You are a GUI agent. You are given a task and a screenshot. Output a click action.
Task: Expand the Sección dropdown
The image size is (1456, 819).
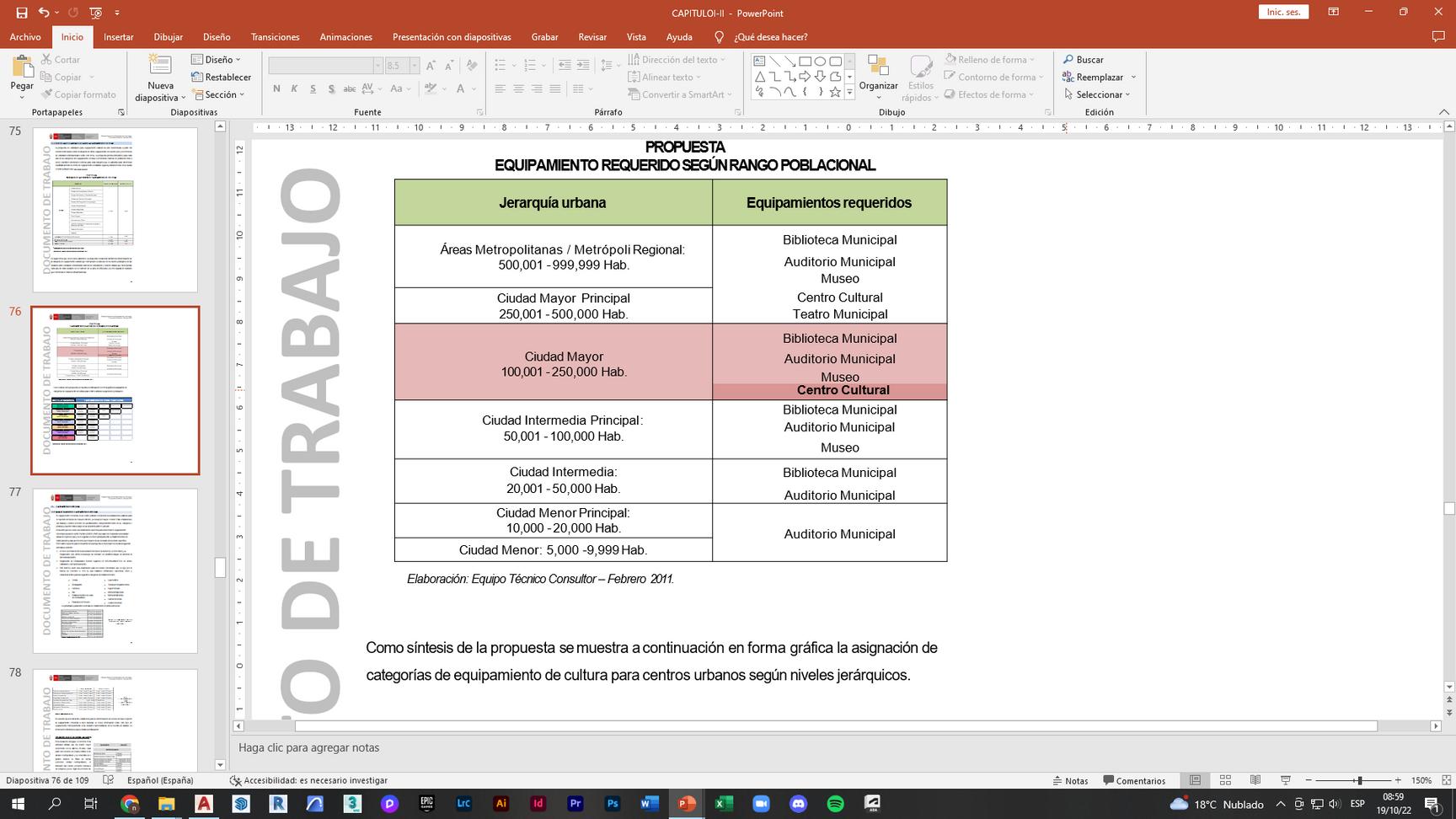[x=218, y=94]
